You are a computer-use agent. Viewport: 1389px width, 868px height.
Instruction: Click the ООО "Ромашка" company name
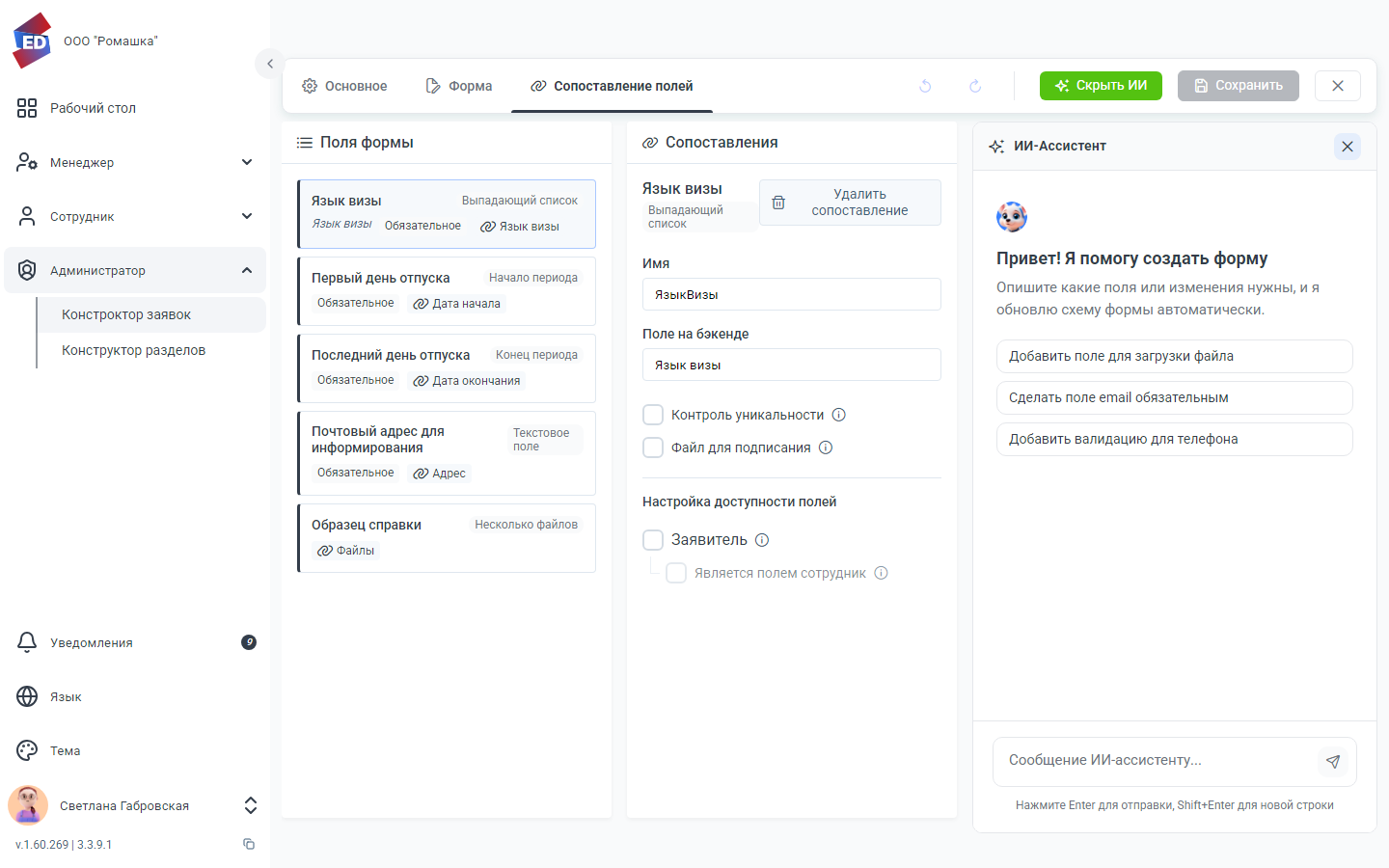pyautogui.click(x=111, y=41)
